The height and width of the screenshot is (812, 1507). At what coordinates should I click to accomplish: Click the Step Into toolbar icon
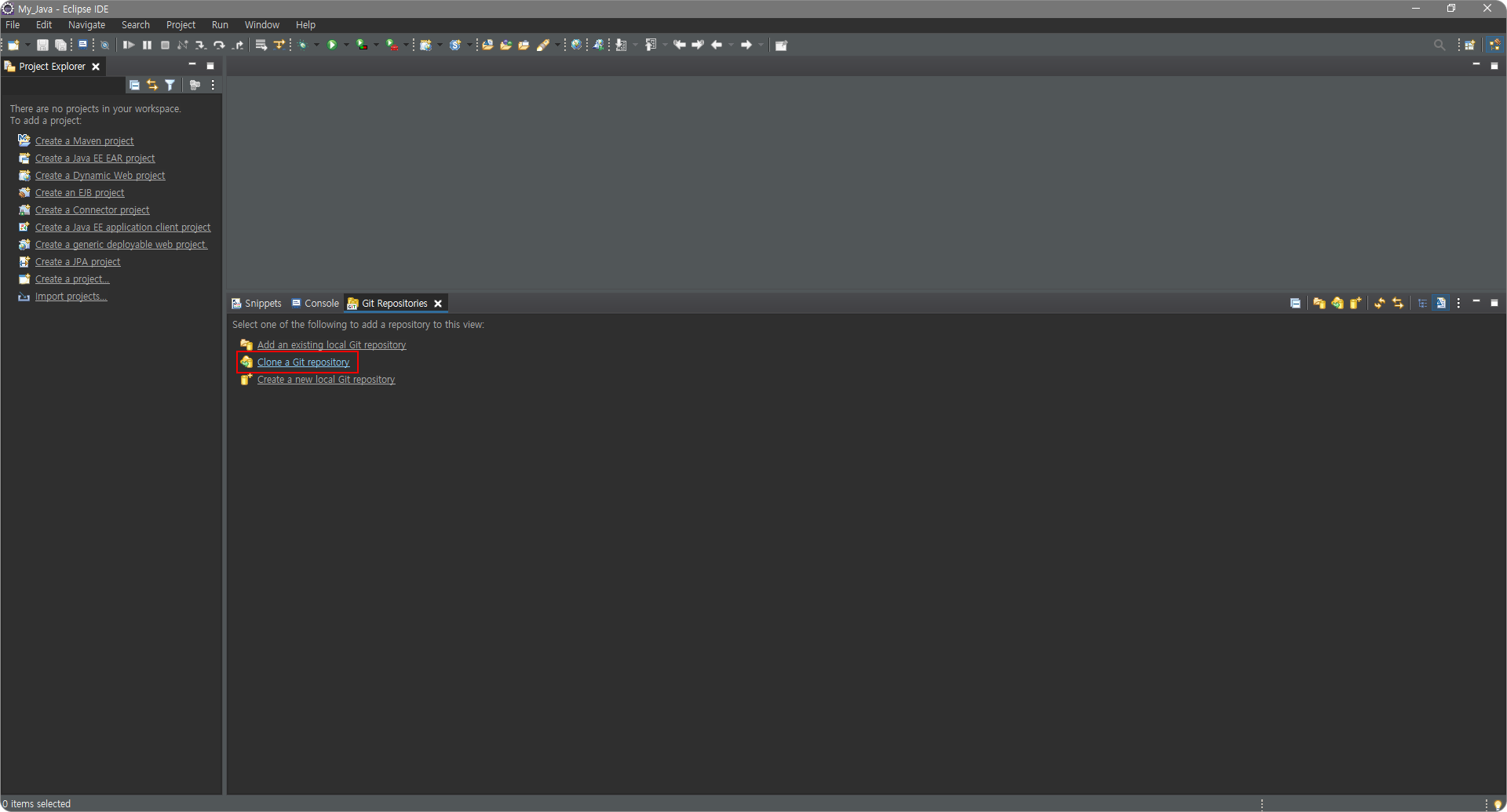(x=201, y=45)
